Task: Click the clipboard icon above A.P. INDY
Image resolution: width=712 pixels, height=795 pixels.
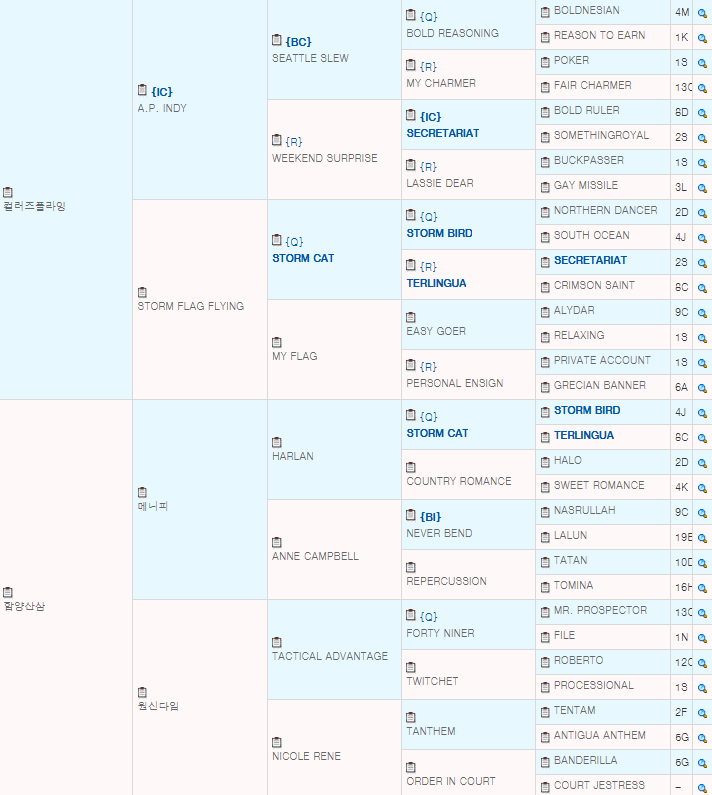Action: (142, 91)
